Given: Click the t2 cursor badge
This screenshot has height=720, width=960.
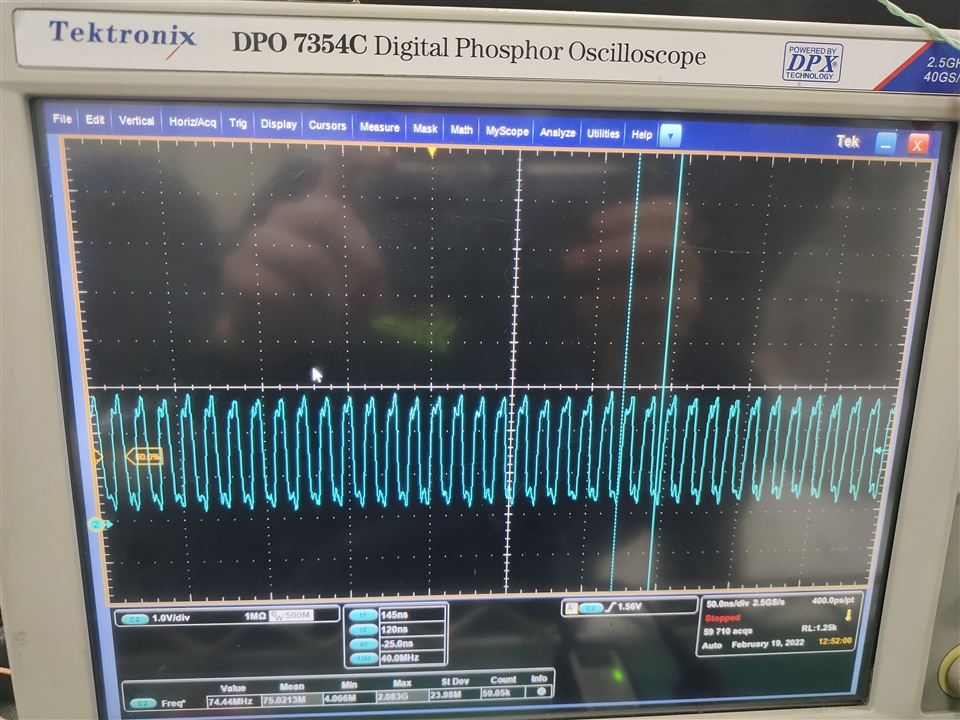Looking at the screenshot, I should 362,630.
